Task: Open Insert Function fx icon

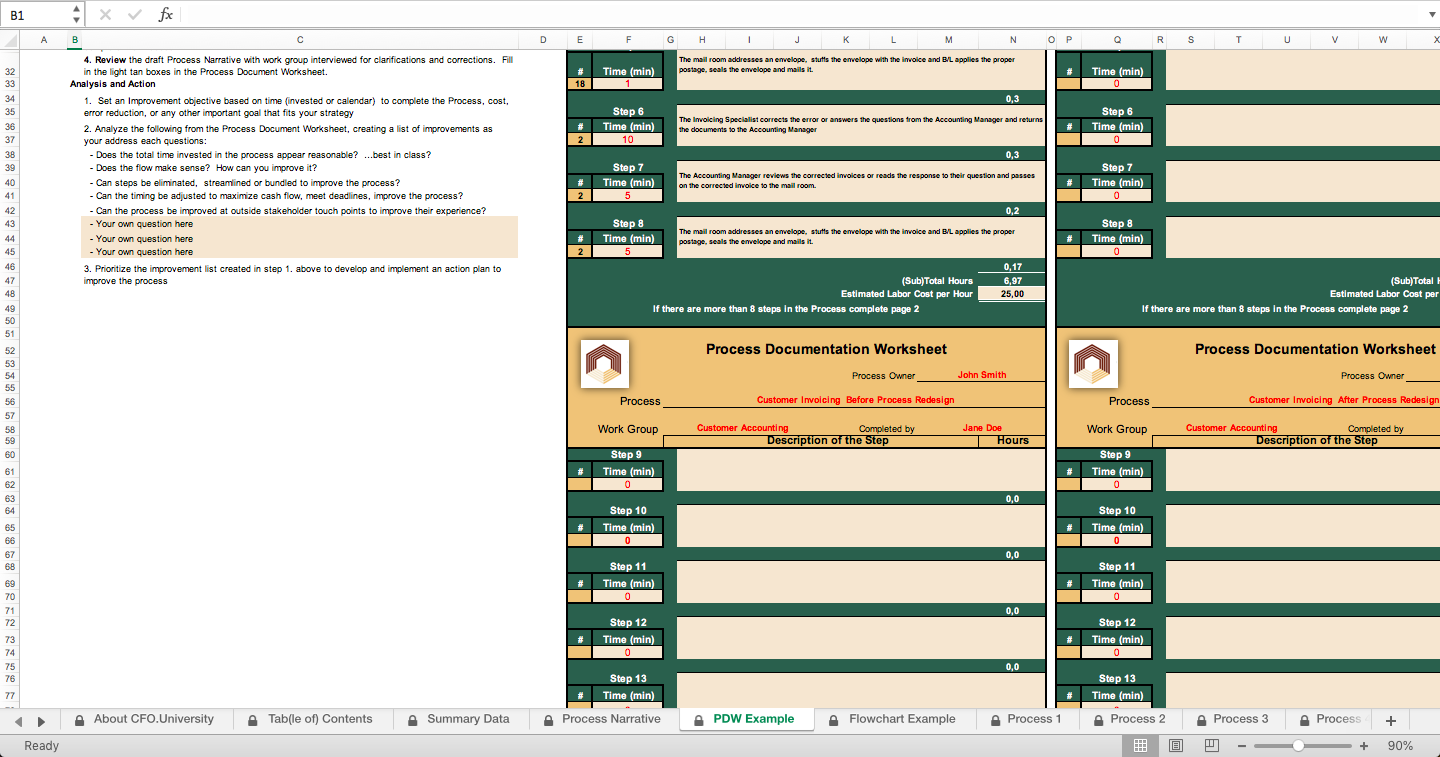Action: click(166, 15)
